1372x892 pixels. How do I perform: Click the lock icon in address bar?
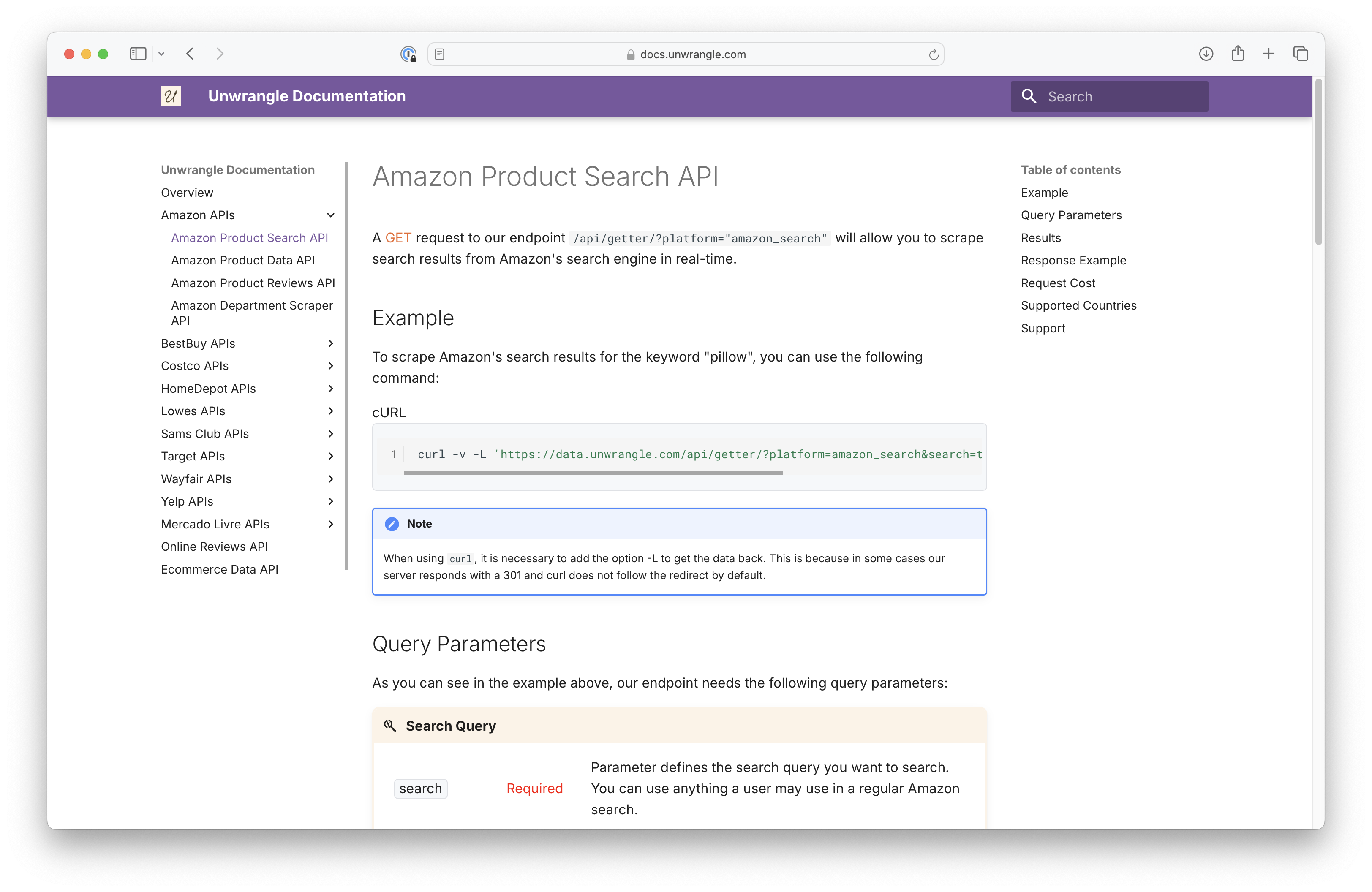click(630, 55)
